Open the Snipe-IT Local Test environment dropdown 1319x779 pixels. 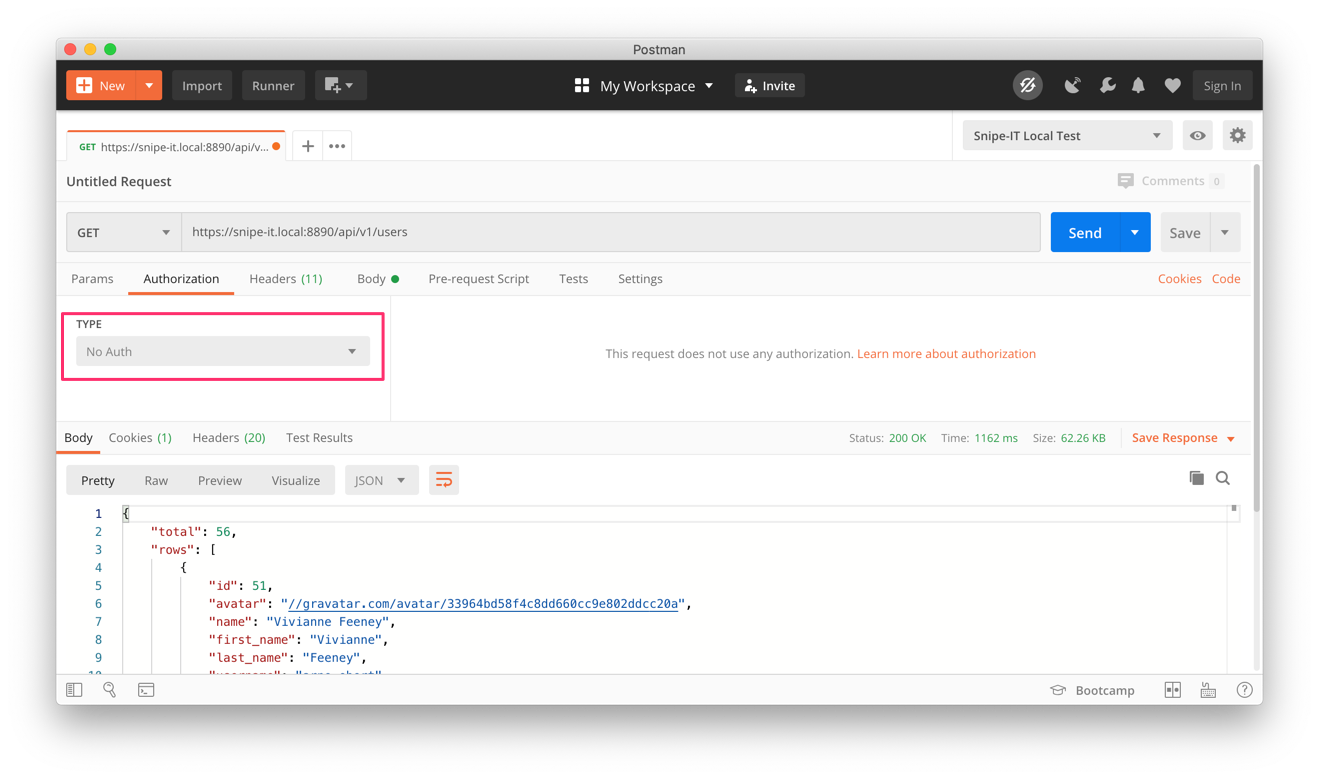point(1066,136)
